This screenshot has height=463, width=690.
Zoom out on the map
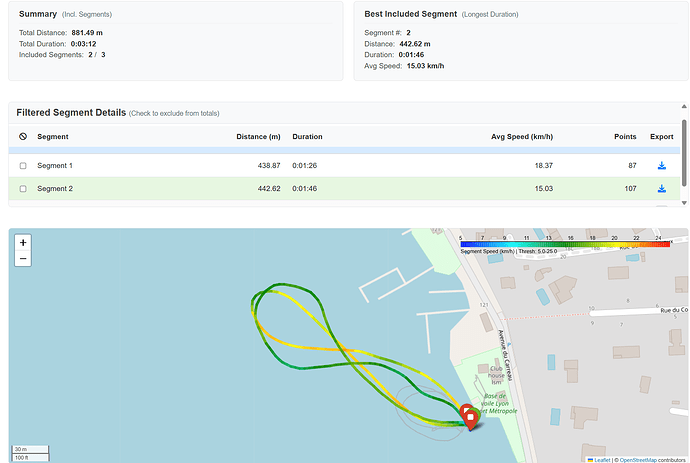point(23,258)
